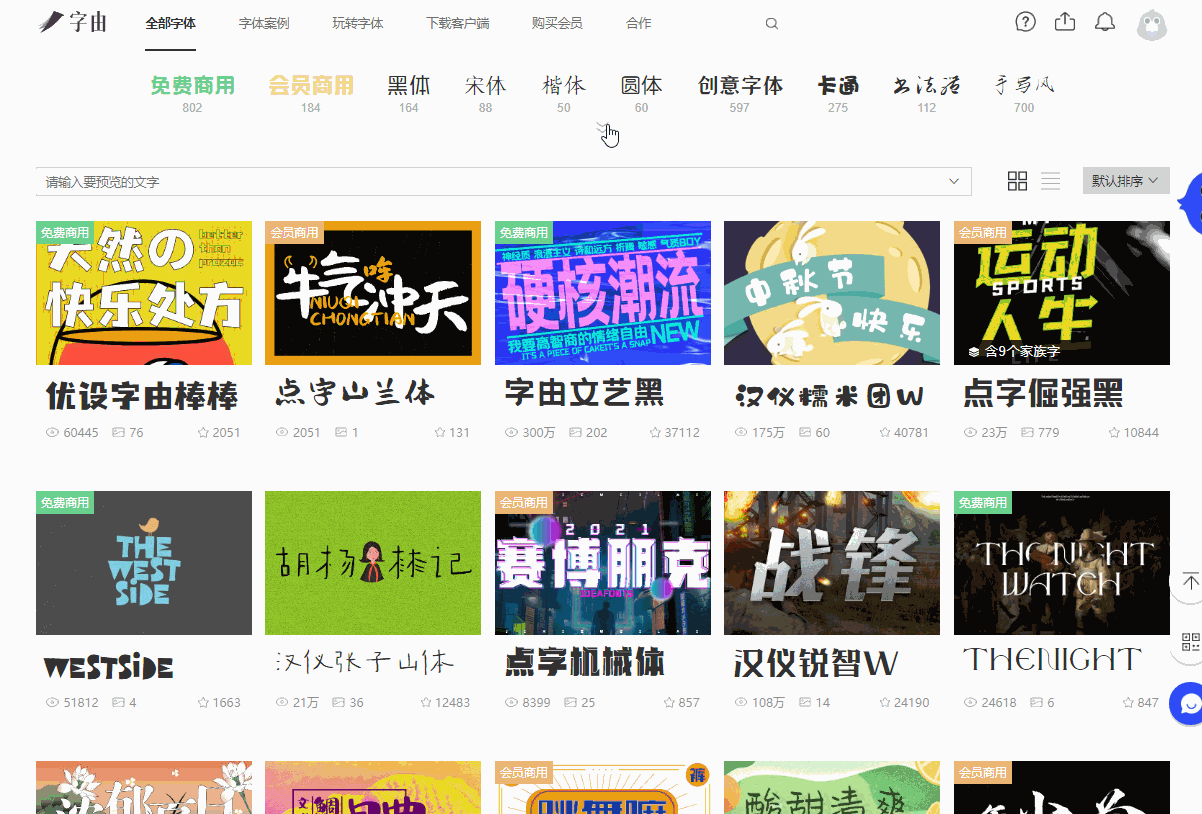The height and width of the screenshot is (814, 1202).
Task: Switch to the 字体案例 tab
Action: click(x=263, y=23)
